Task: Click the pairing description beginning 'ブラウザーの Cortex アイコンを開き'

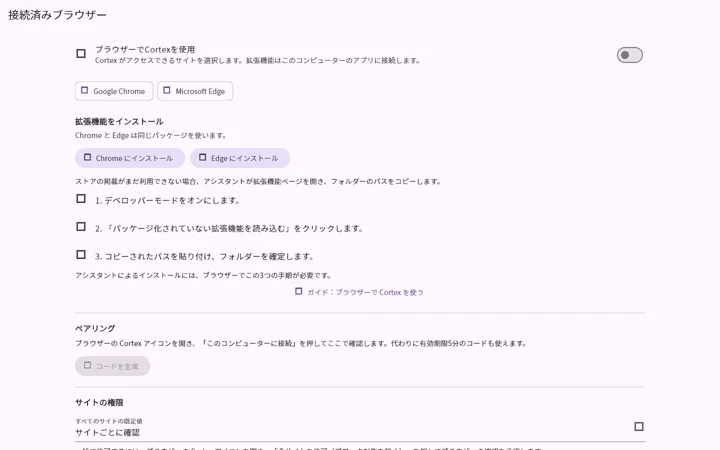Action: (x=301, y=343)
